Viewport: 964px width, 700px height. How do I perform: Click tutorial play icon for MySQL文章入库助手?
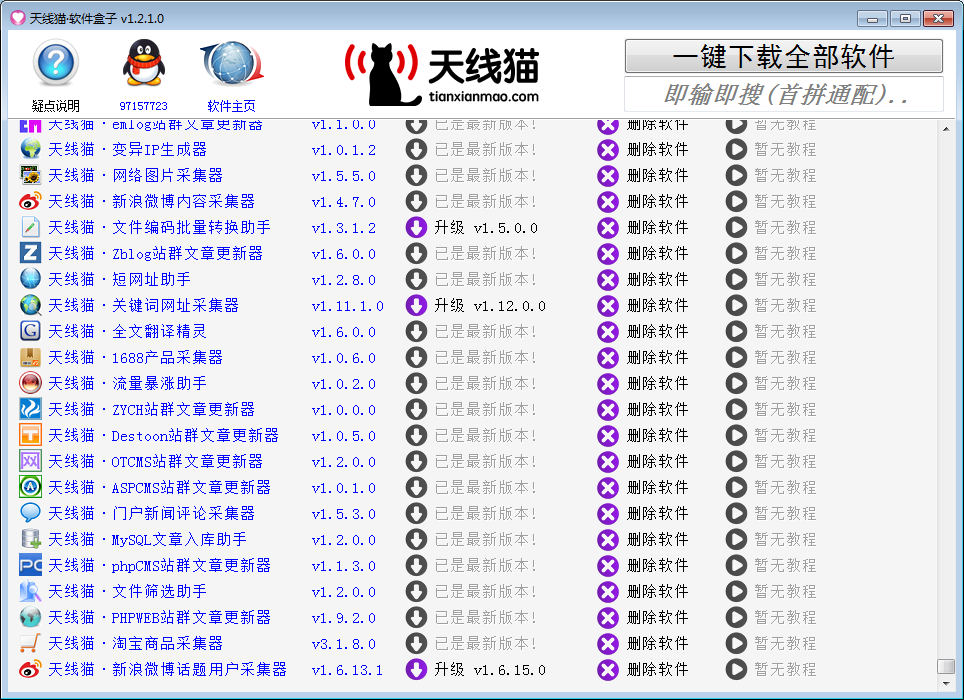coord(736,540)
